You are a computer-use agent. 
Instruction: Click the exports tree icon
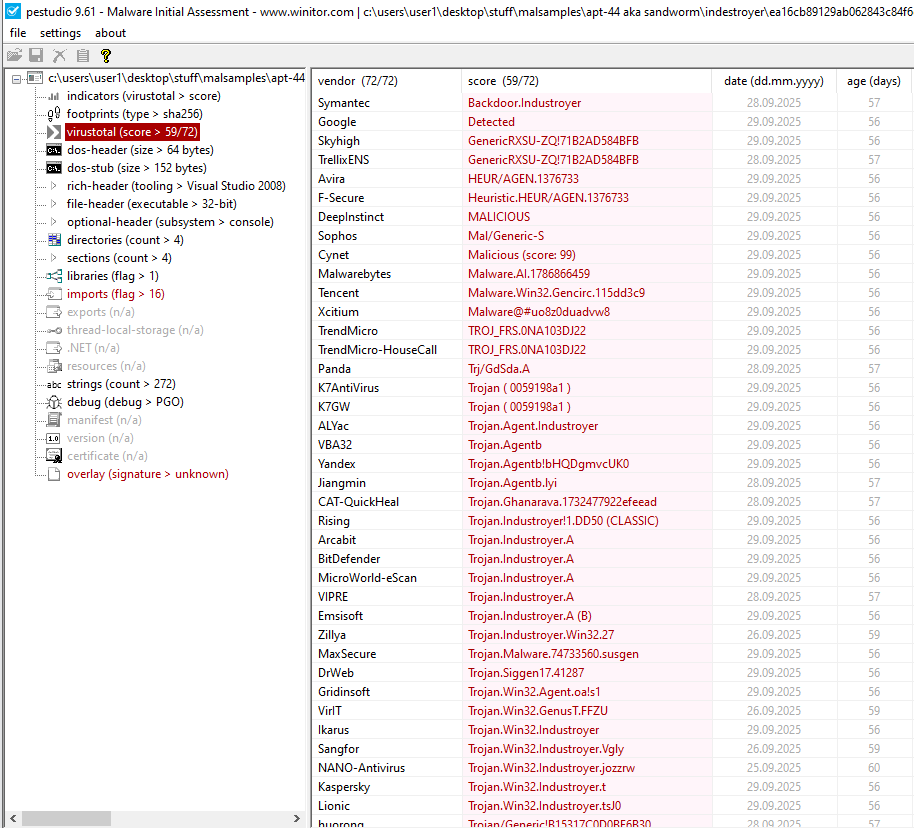point(54,312)
